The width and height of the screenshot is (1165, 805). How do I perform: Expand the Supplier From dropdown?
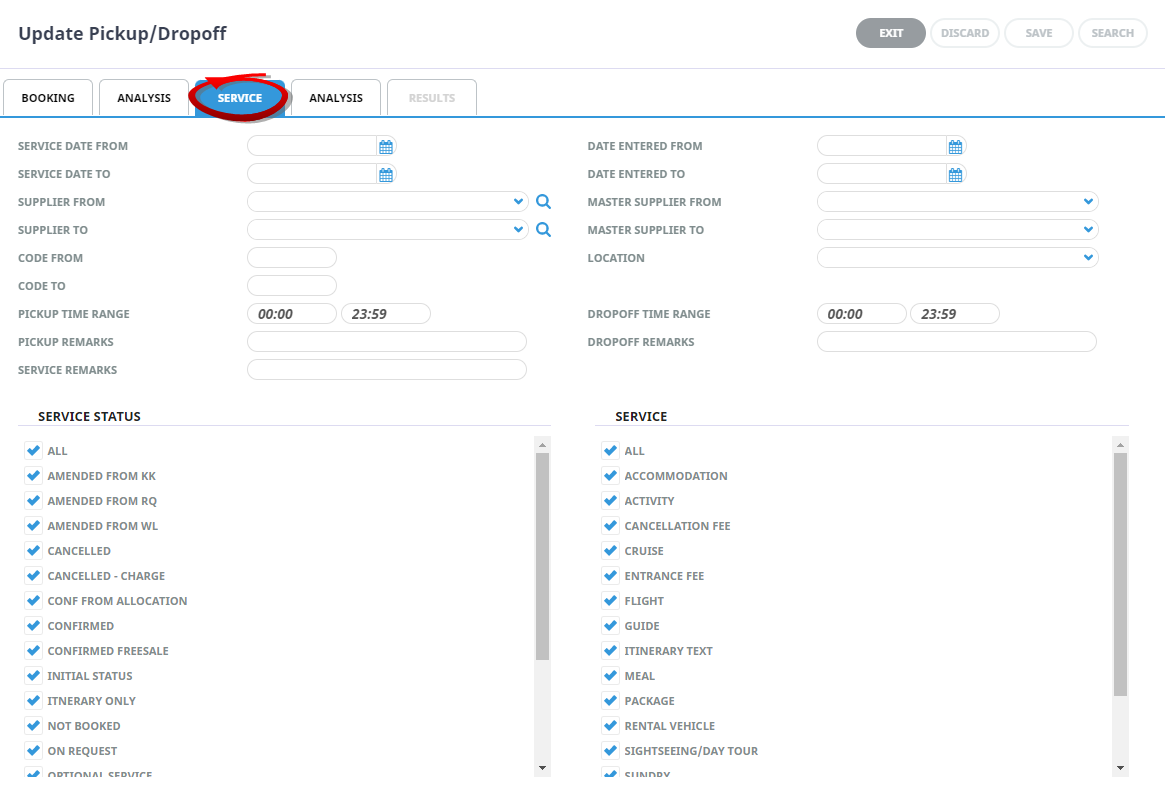(x=518, y=202)
